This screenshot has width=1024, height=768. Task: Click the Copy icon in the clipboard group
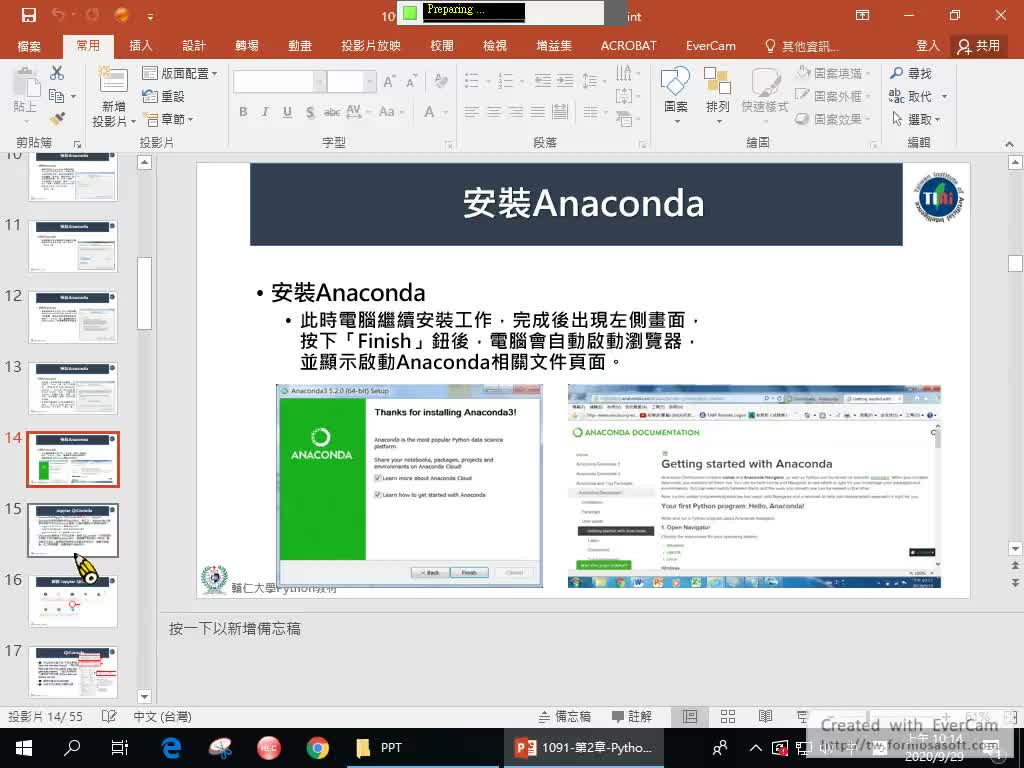coord(57,96)
